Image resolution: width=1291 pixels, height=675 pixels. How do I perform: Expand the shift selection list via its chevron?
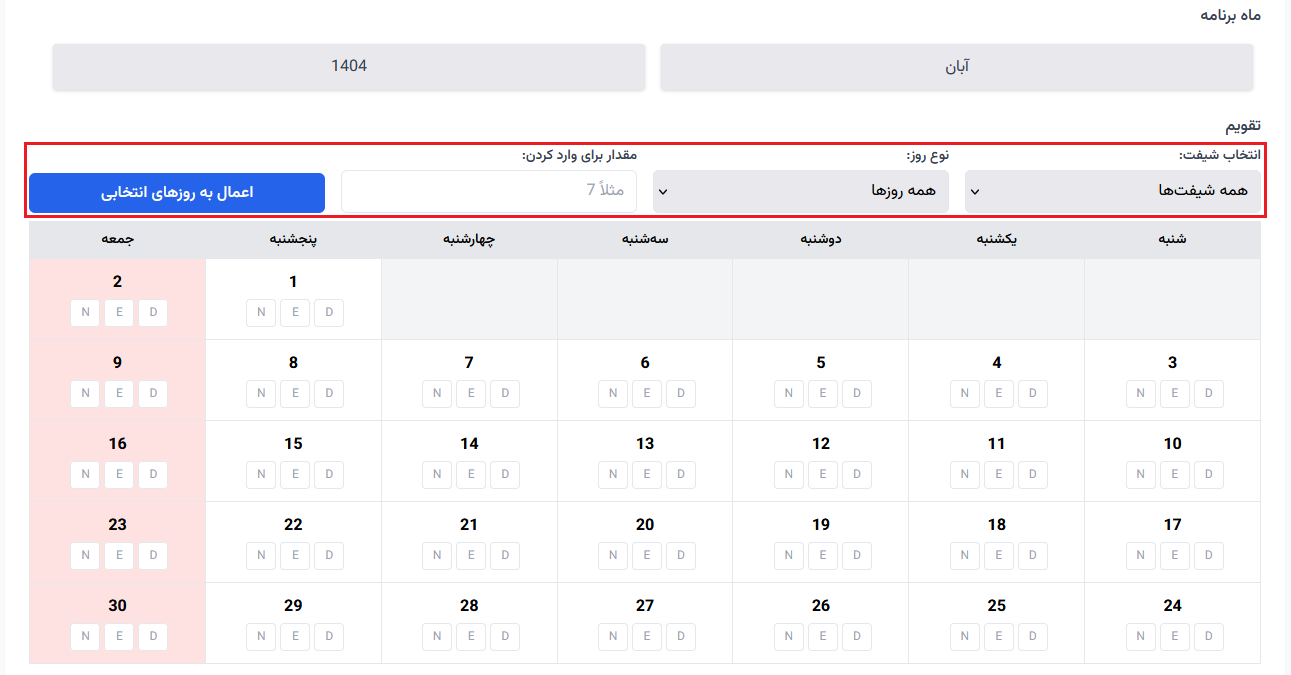tap(974, 190)
